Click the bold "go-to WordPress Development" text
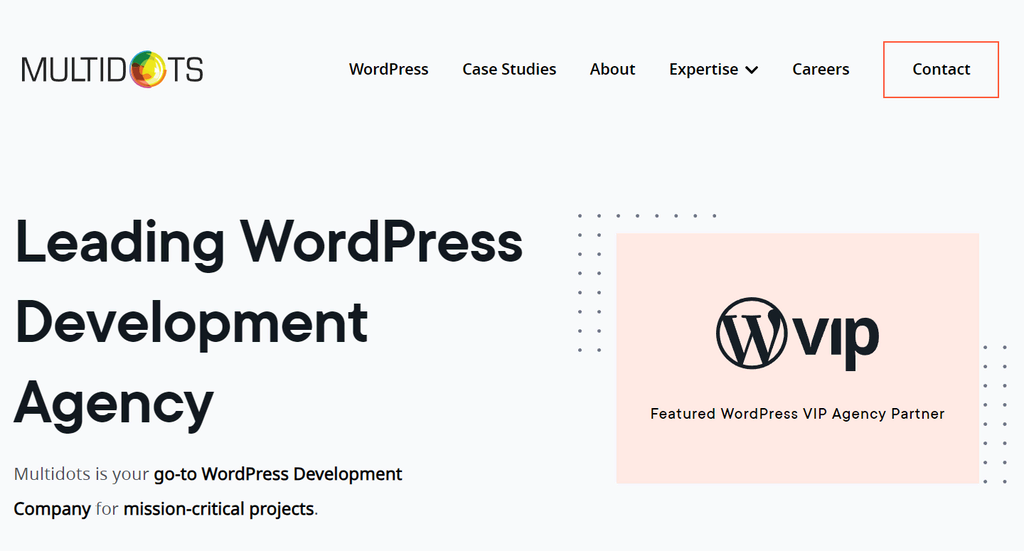 [278, 474]
